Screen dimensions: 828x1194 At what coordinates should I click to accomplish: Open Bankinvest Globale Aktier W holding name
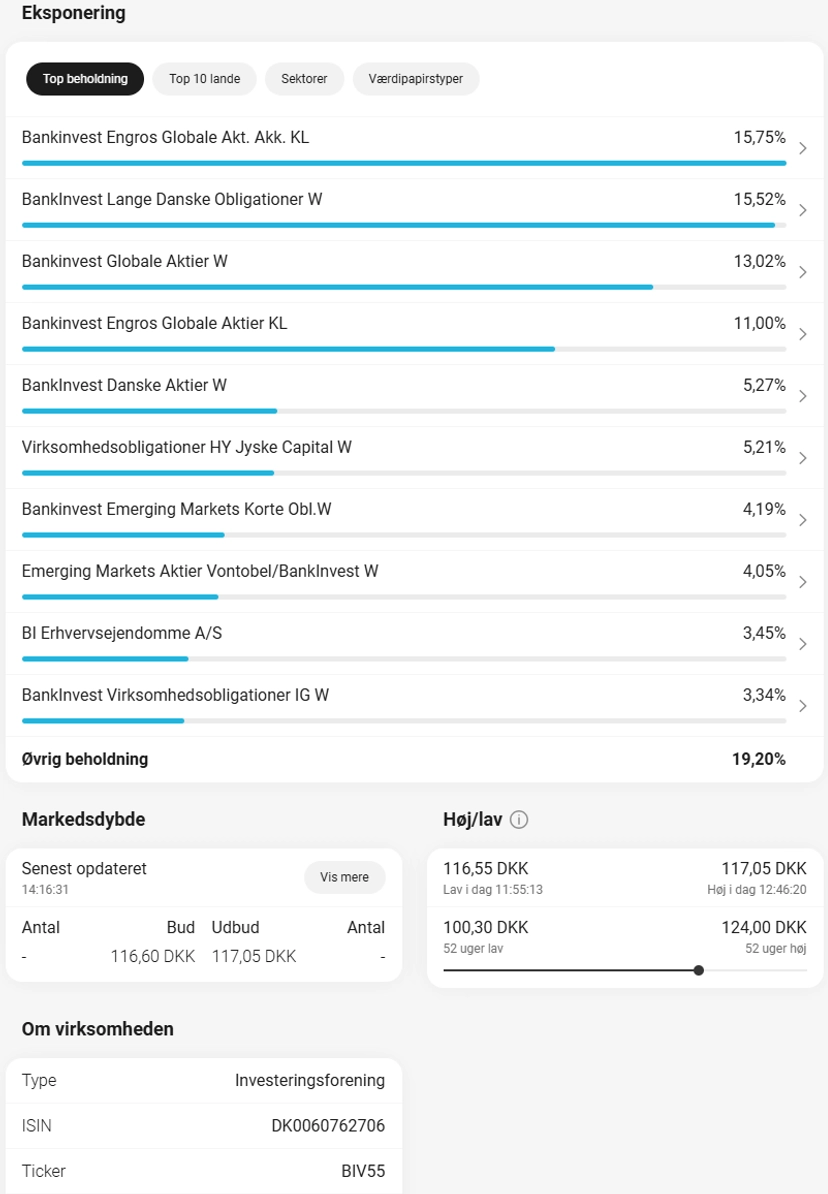click(x=125, y=261)
